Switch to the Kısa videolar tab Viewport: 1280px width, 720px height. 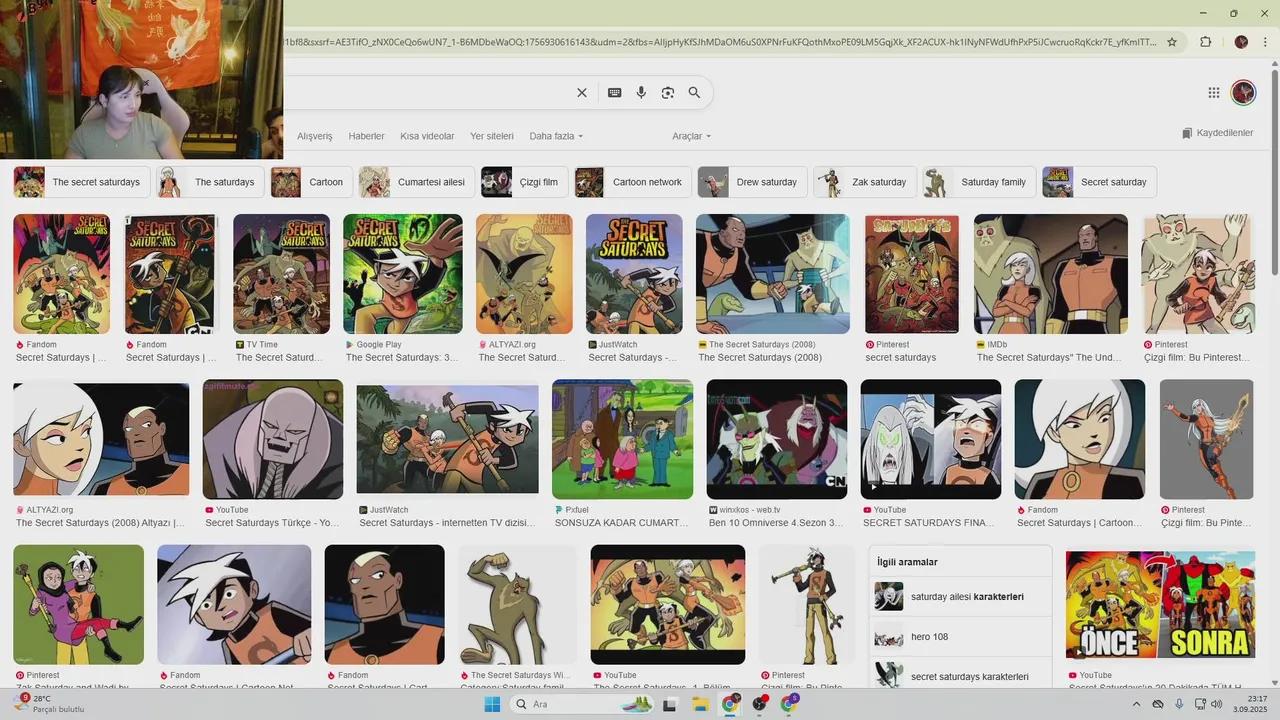coord(427,136)
